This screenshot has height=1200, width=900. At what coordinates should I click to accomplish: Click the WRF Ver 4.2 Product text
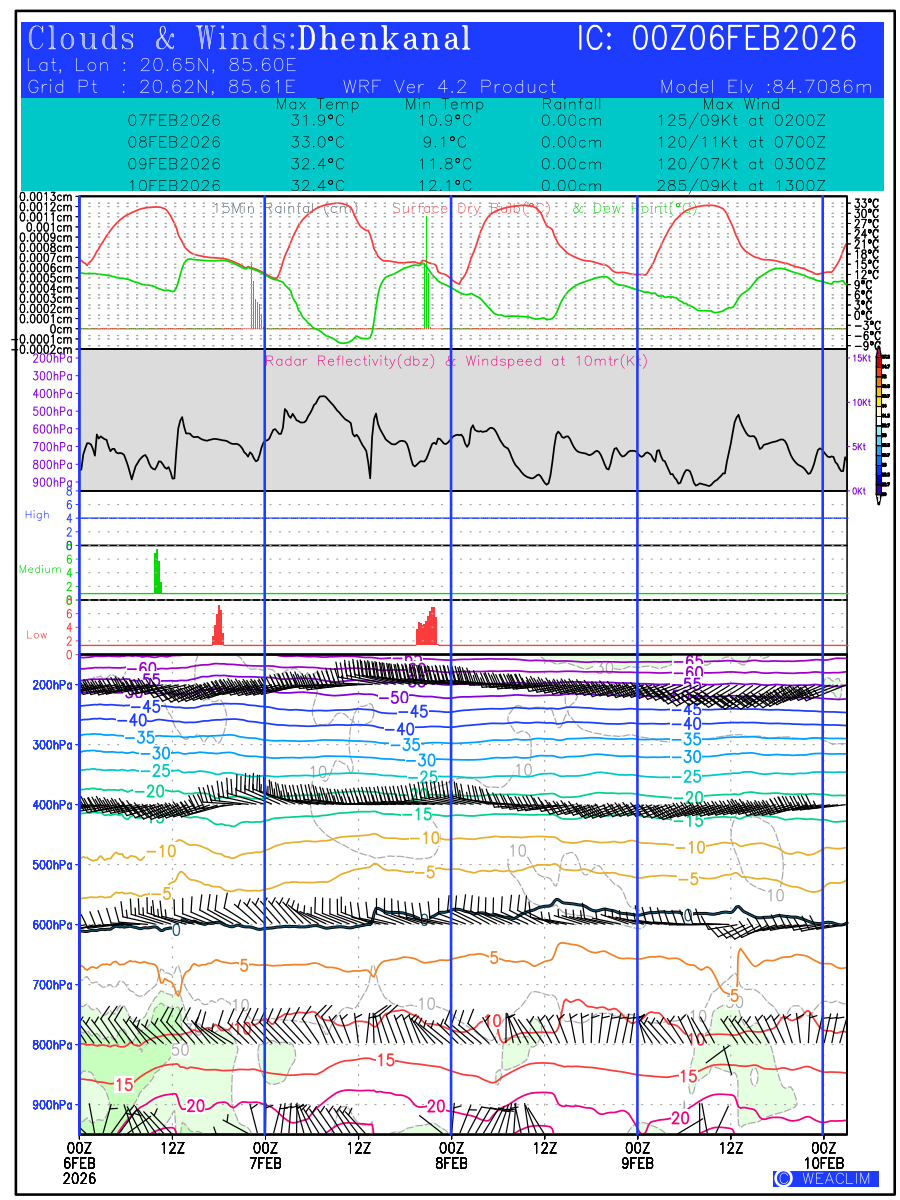[449, 87]
